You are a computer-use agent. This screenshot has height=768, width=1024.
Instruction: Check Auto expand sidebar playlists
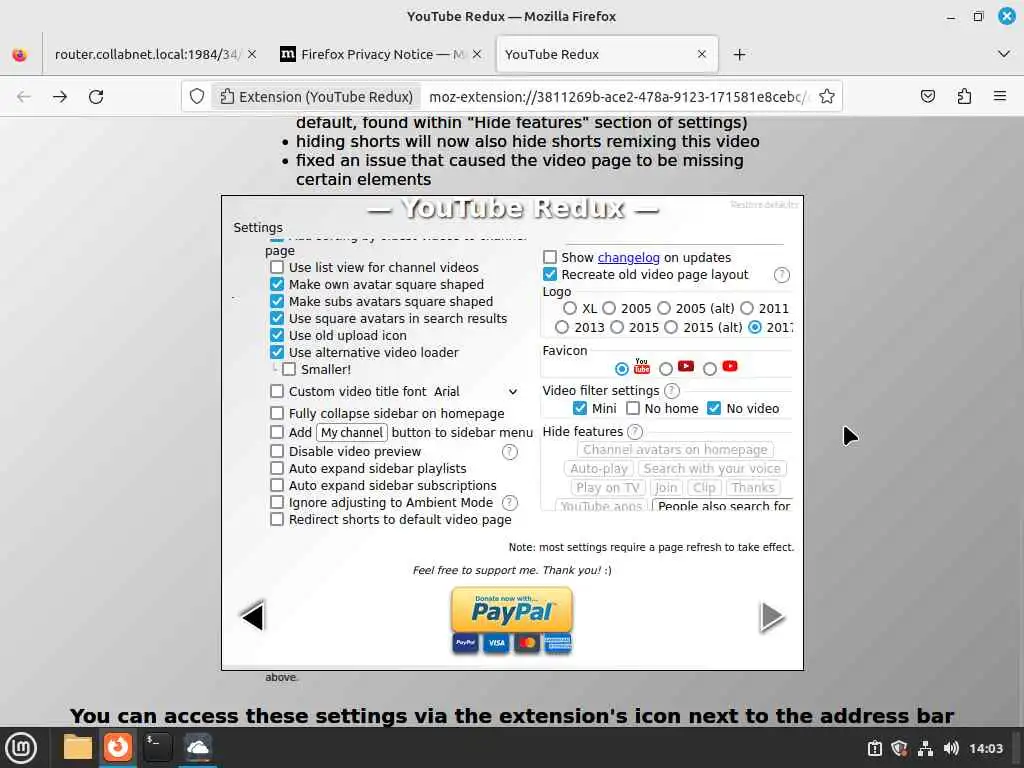pos(277,468)
